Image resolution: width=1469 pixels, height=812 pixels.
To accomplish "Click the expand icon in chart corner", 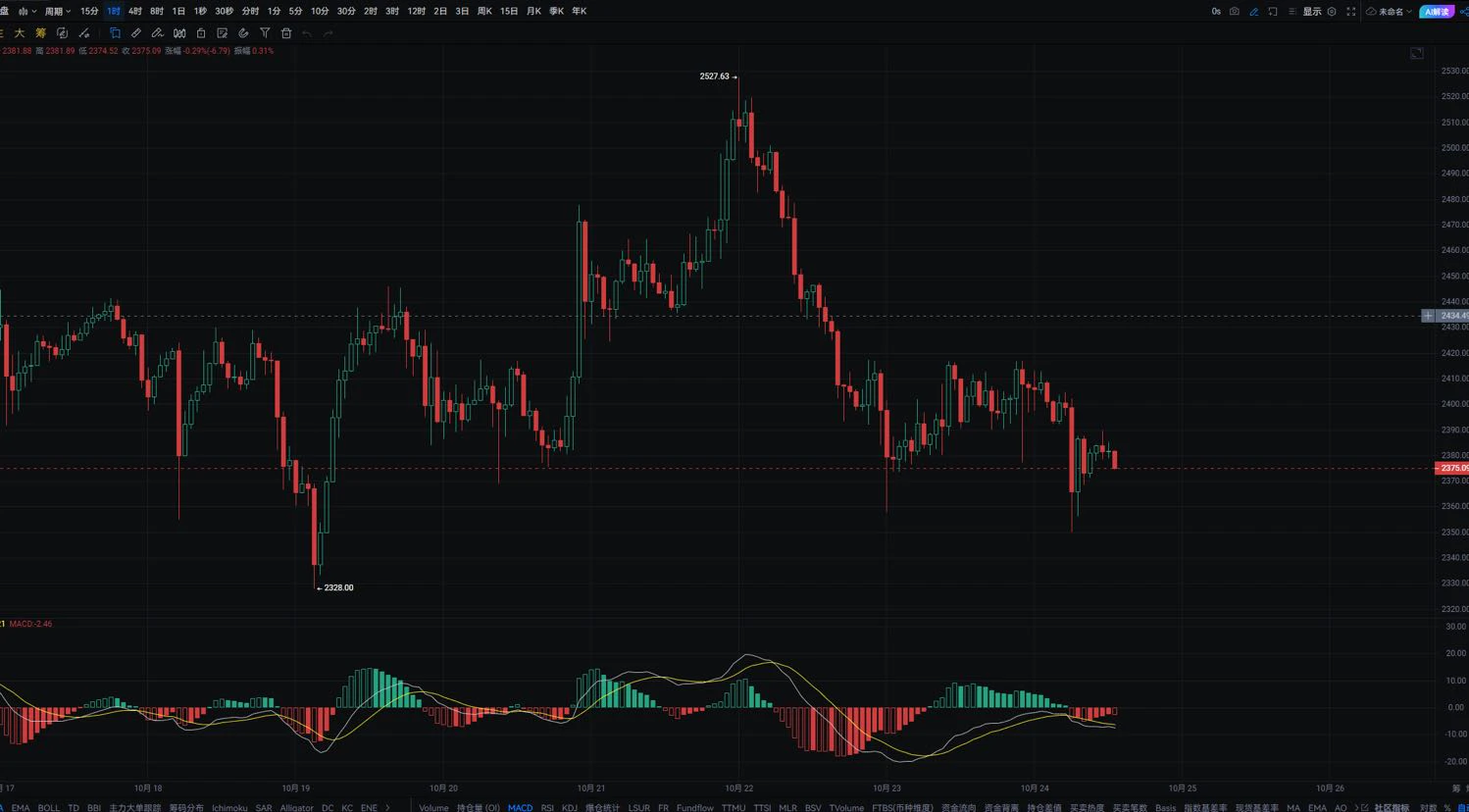I will [x=1416, y=53].
